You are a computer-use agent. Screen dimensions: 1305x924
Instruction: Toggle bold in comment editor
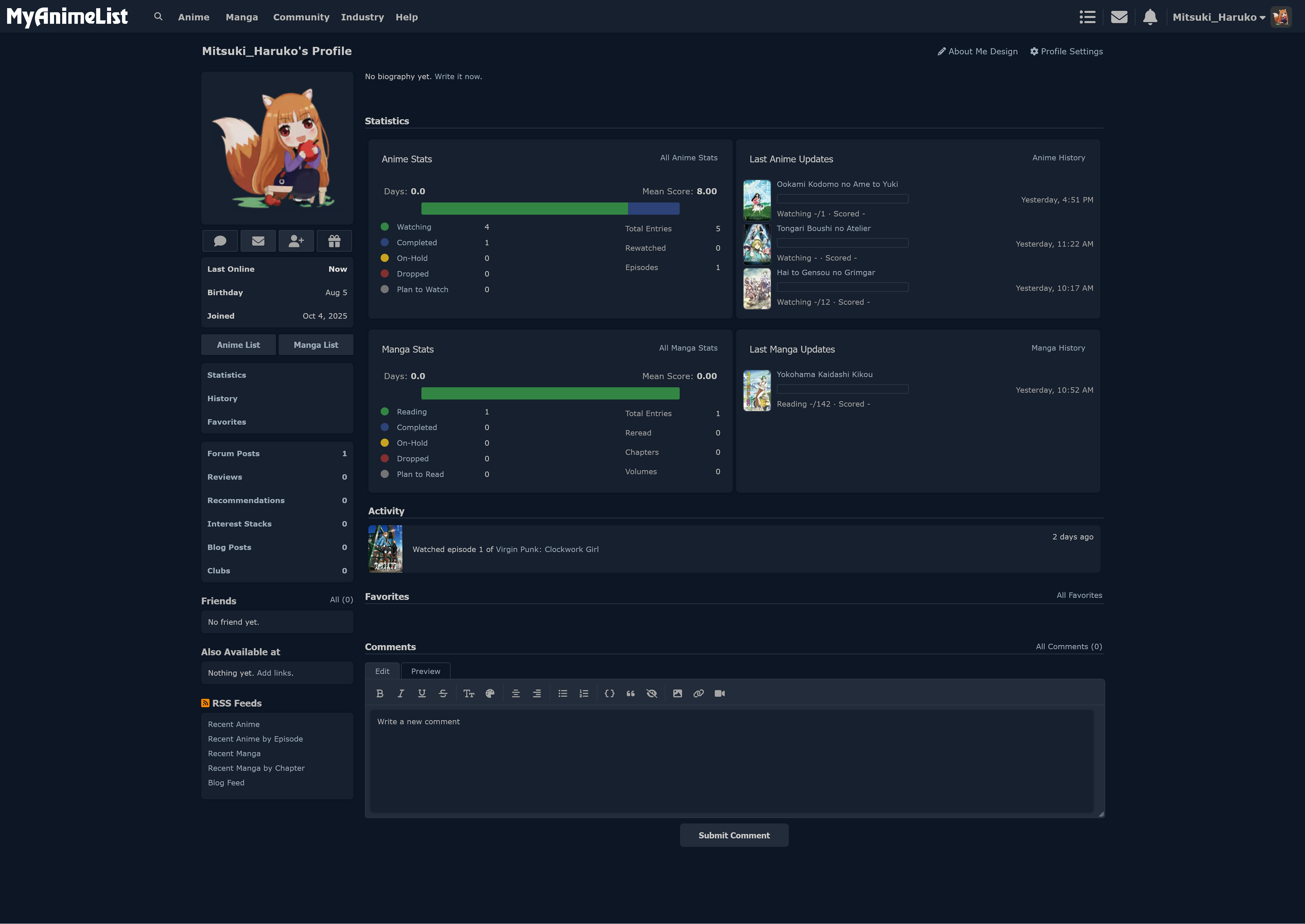click(380, 693)
